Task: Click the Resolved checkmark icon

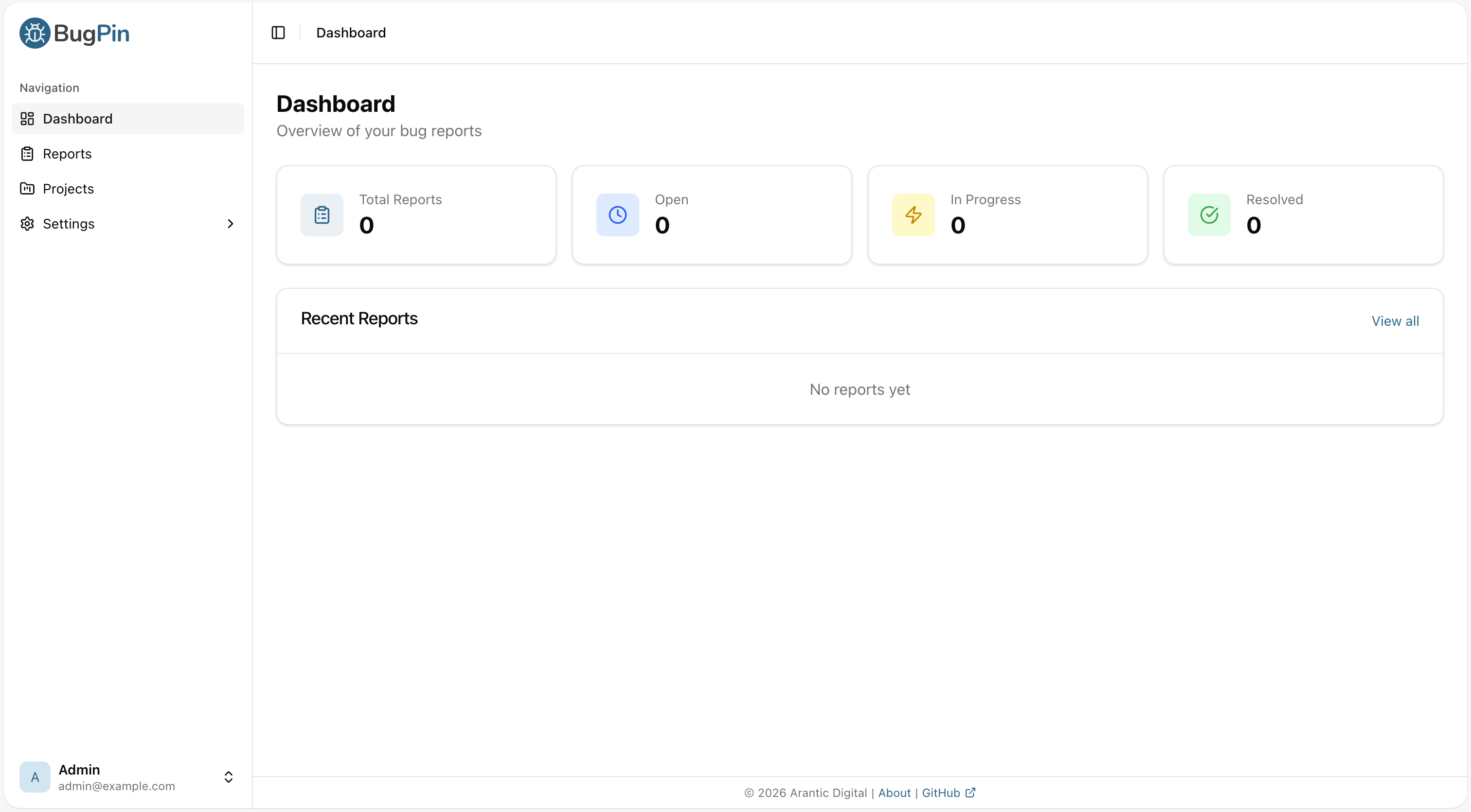Action: (x=1209, y=214)
